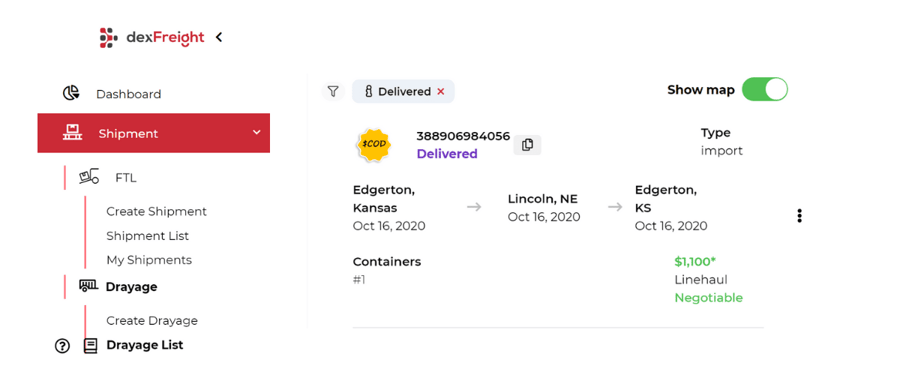Select My Shipments in sidebar
Screen dimensions: 900x375
[x=149, y=260]
